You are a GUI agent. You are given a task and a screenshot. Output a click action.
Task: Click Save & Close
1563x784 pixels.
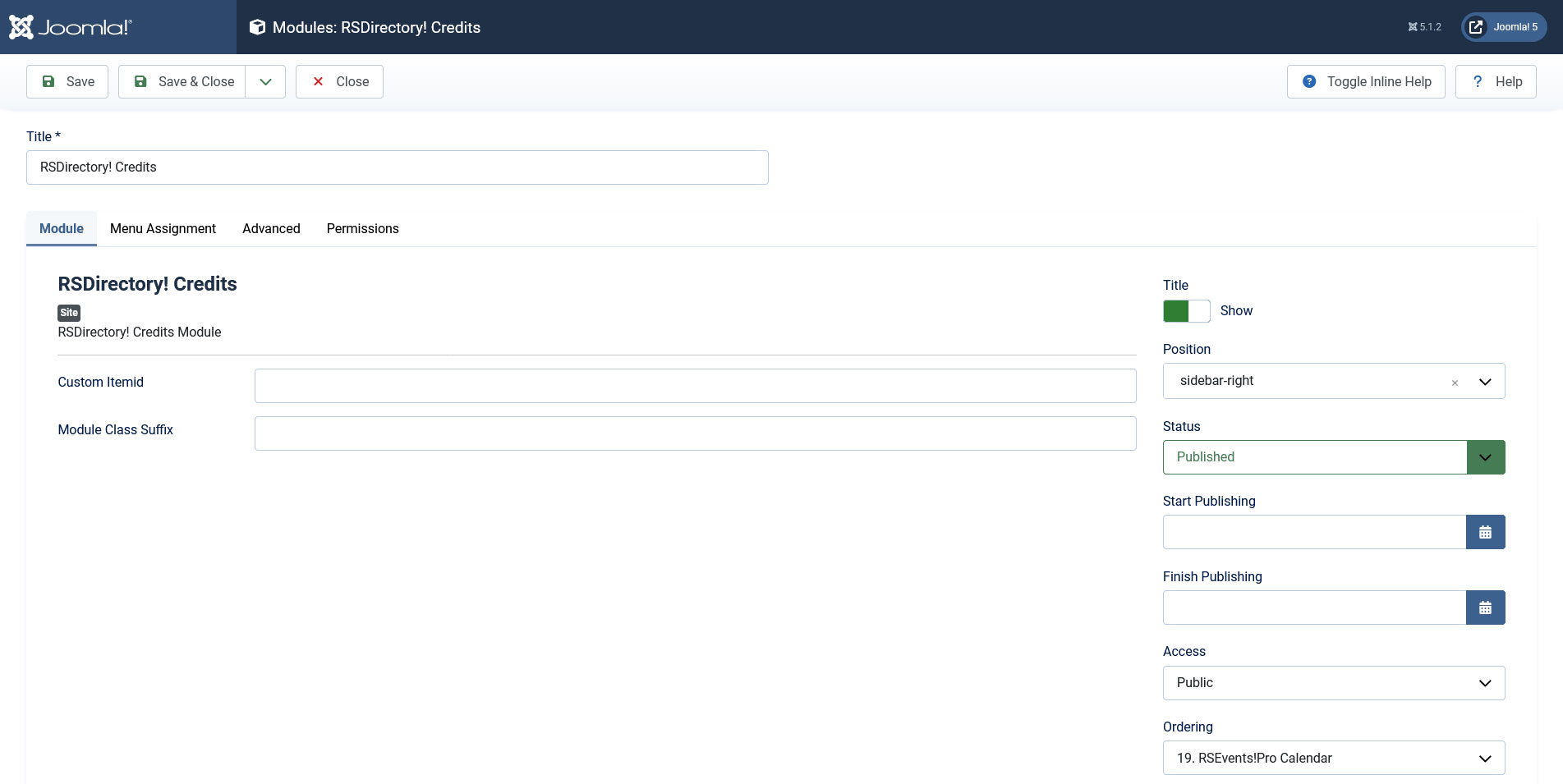(182, 81)
